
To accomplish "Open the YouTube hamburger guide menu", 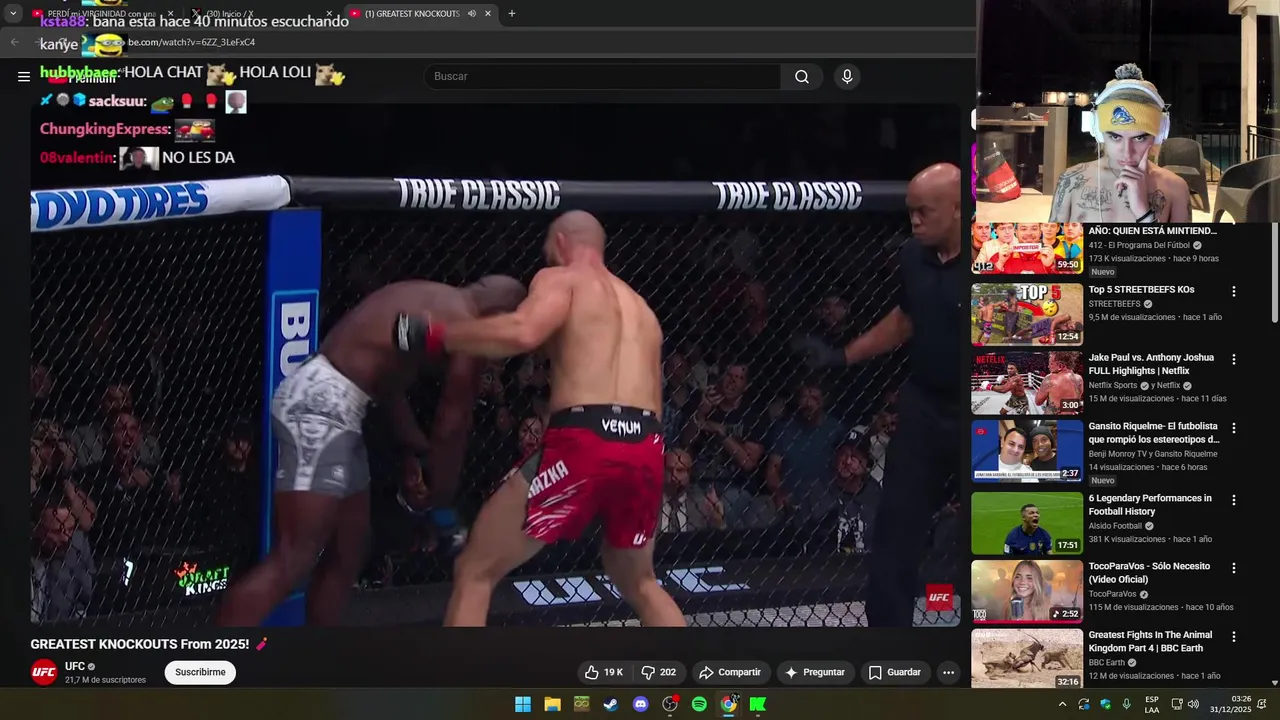I will click(23, 76).
